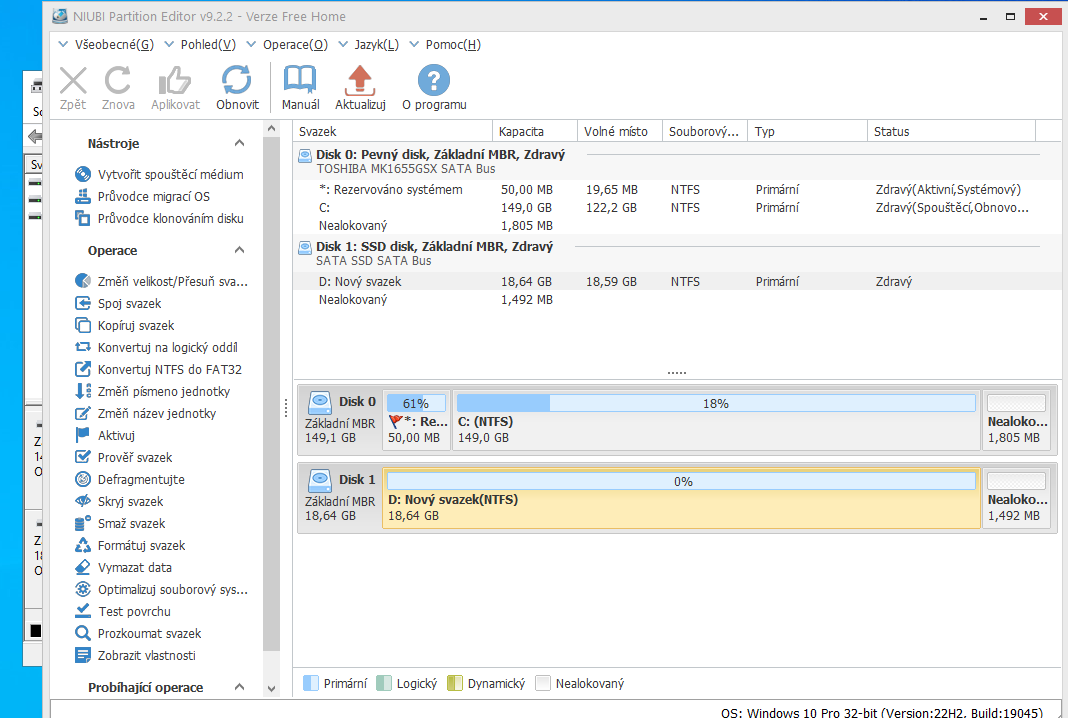The width and height of the screenshot is (1068, 718).
Task: Collapse the Probíhající operace section
Action: pyautogui.click(x=239, y=687)
